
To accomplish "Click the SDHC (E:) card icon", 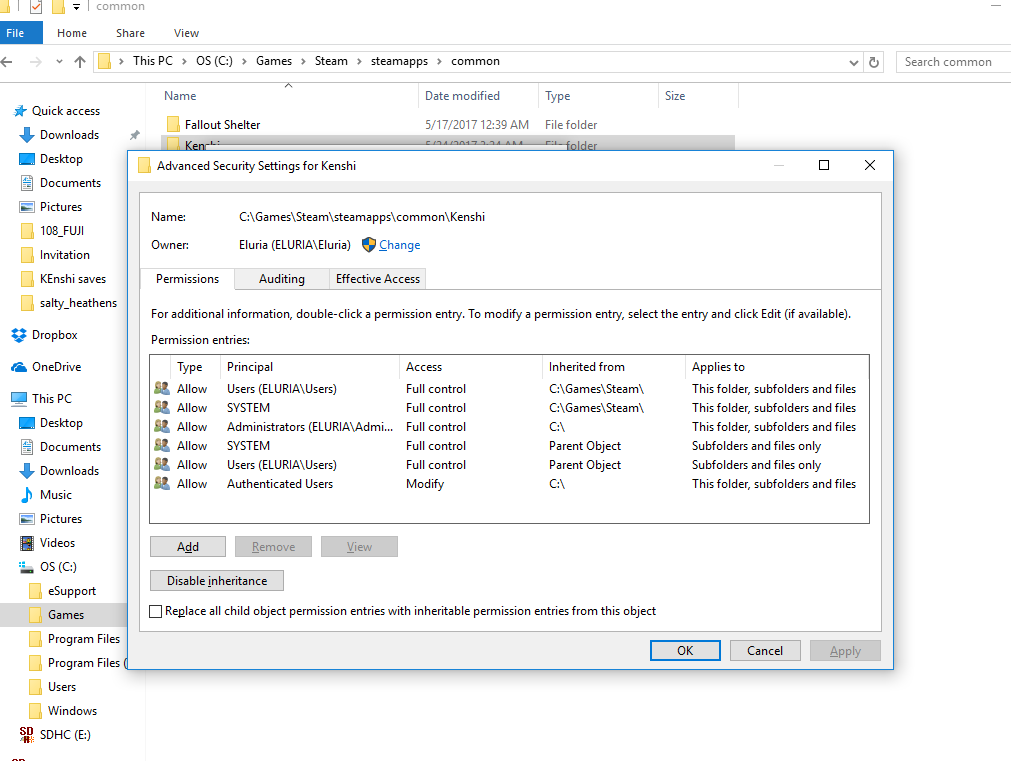I will pos(26,735).
